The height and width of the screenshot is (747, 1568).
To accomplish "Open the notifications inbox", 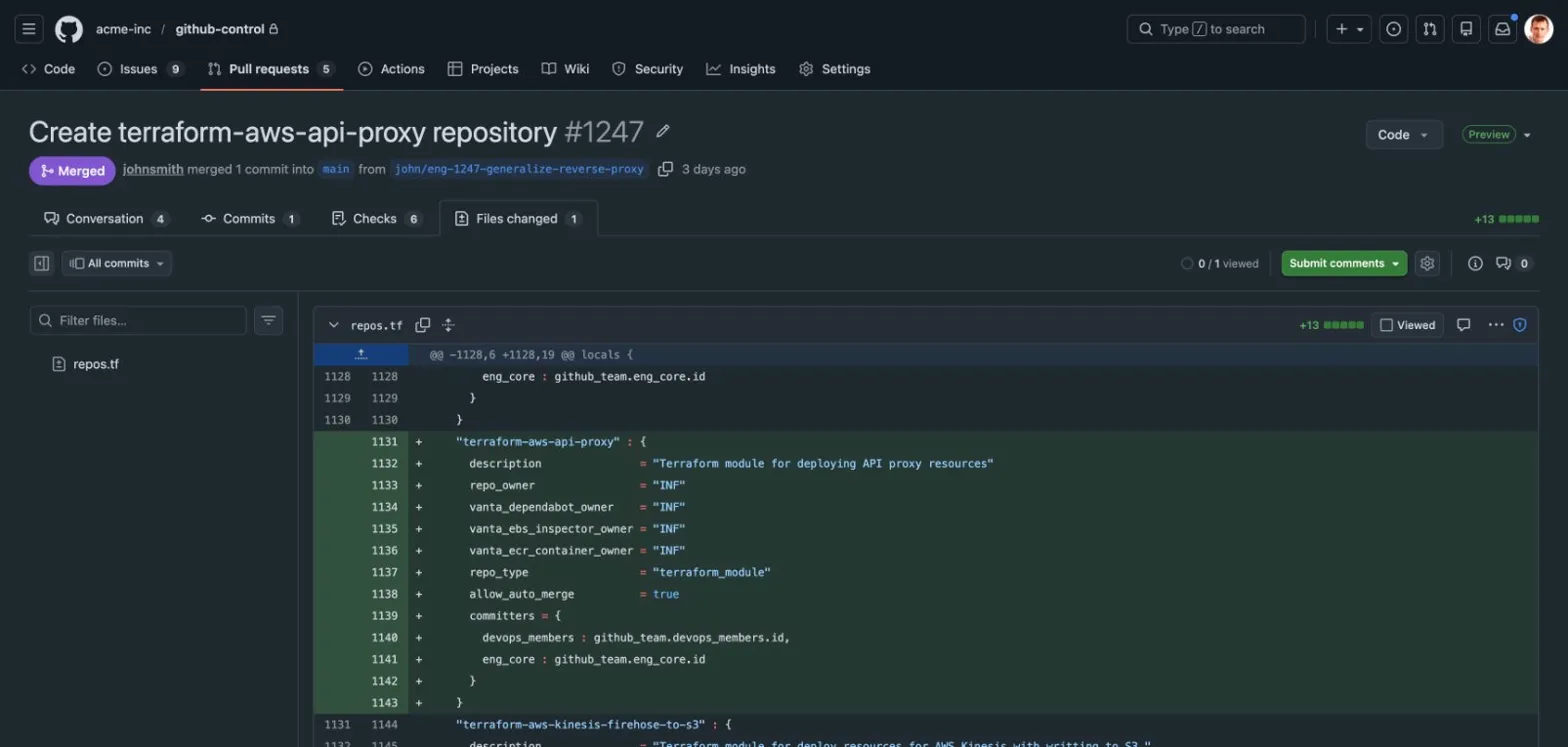I will [x=1502, y=29].
